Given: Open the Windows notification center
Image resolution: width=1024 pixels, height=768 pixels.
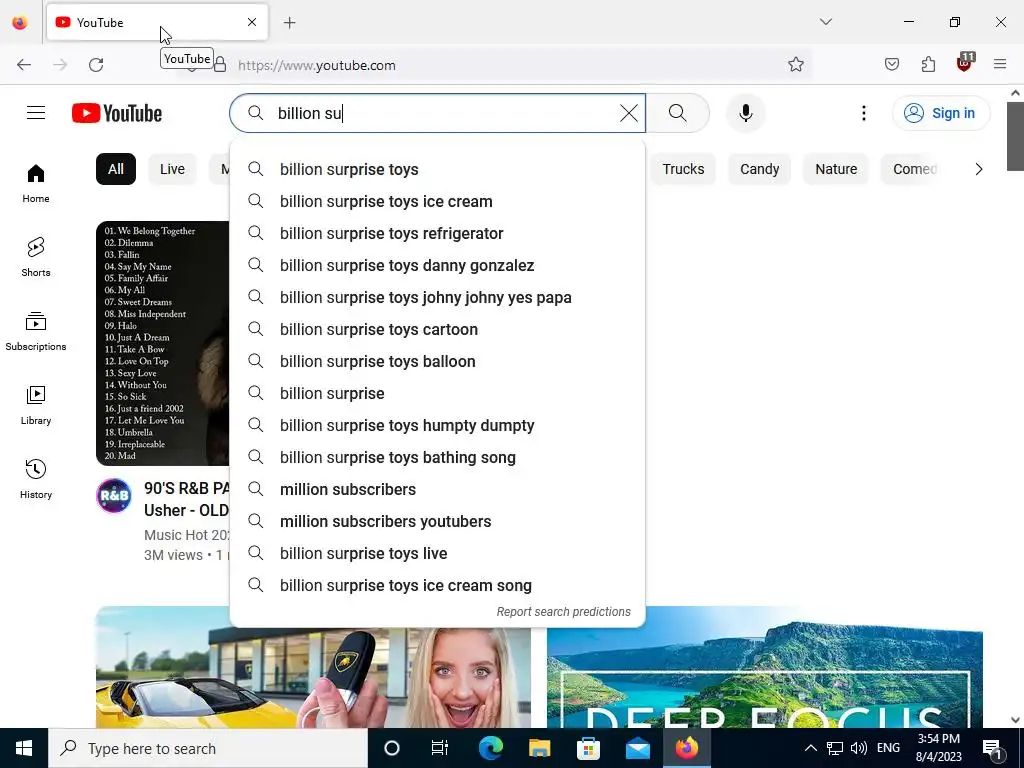Looking at the screenshot, I should click(993, 748).
